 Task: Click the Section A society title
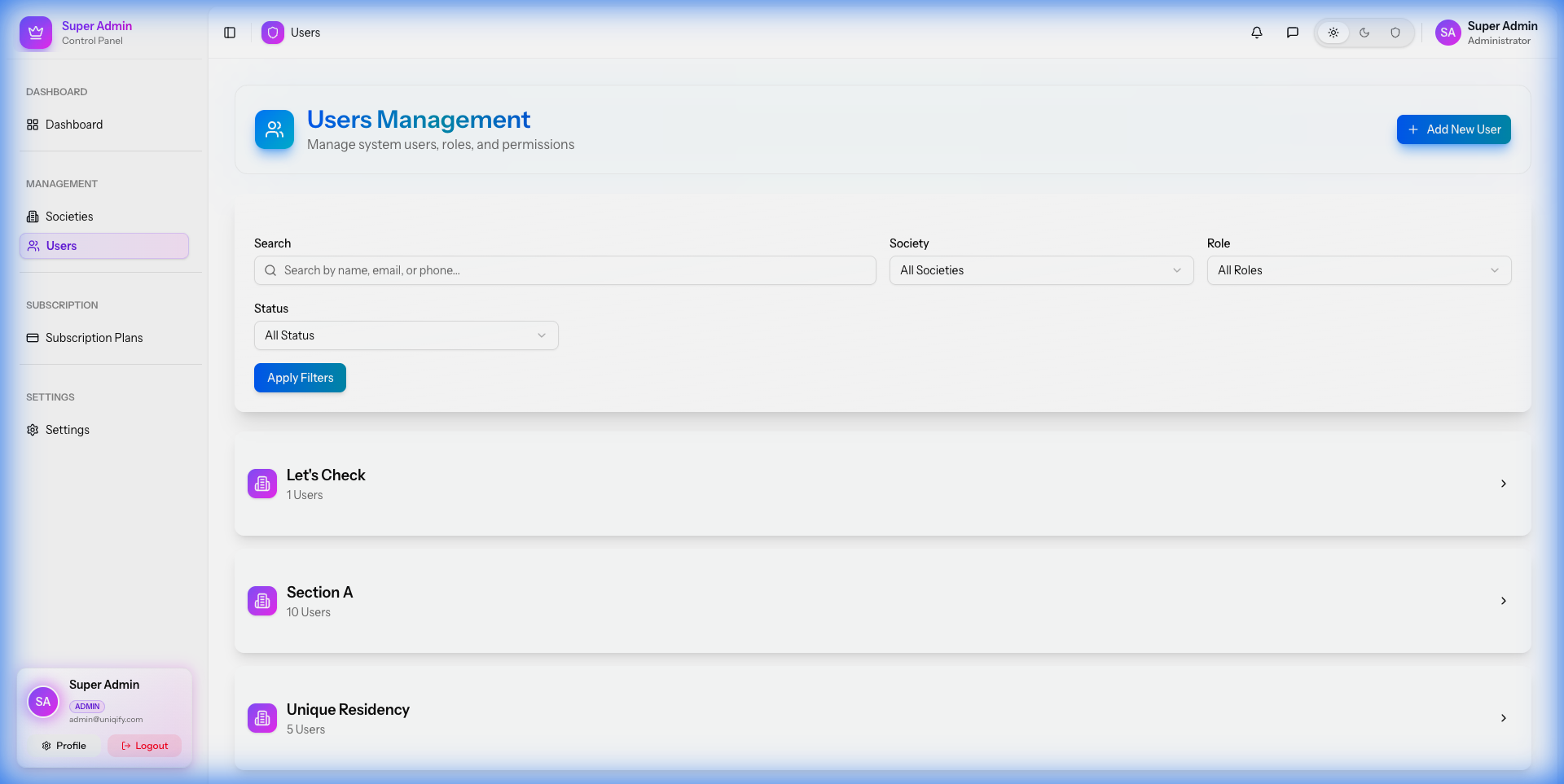(x=319, y=593)
